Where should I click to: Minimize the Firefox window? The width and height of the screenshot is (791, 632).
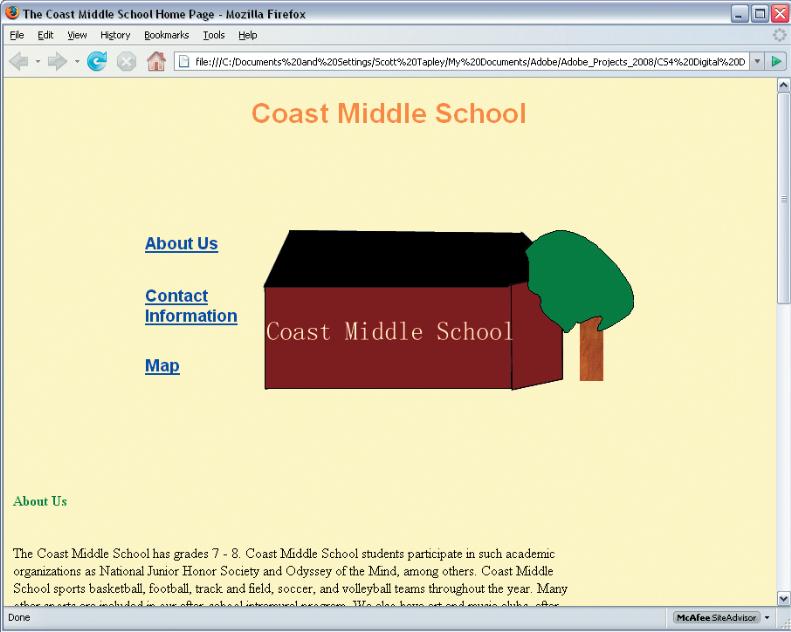[739, 14]
